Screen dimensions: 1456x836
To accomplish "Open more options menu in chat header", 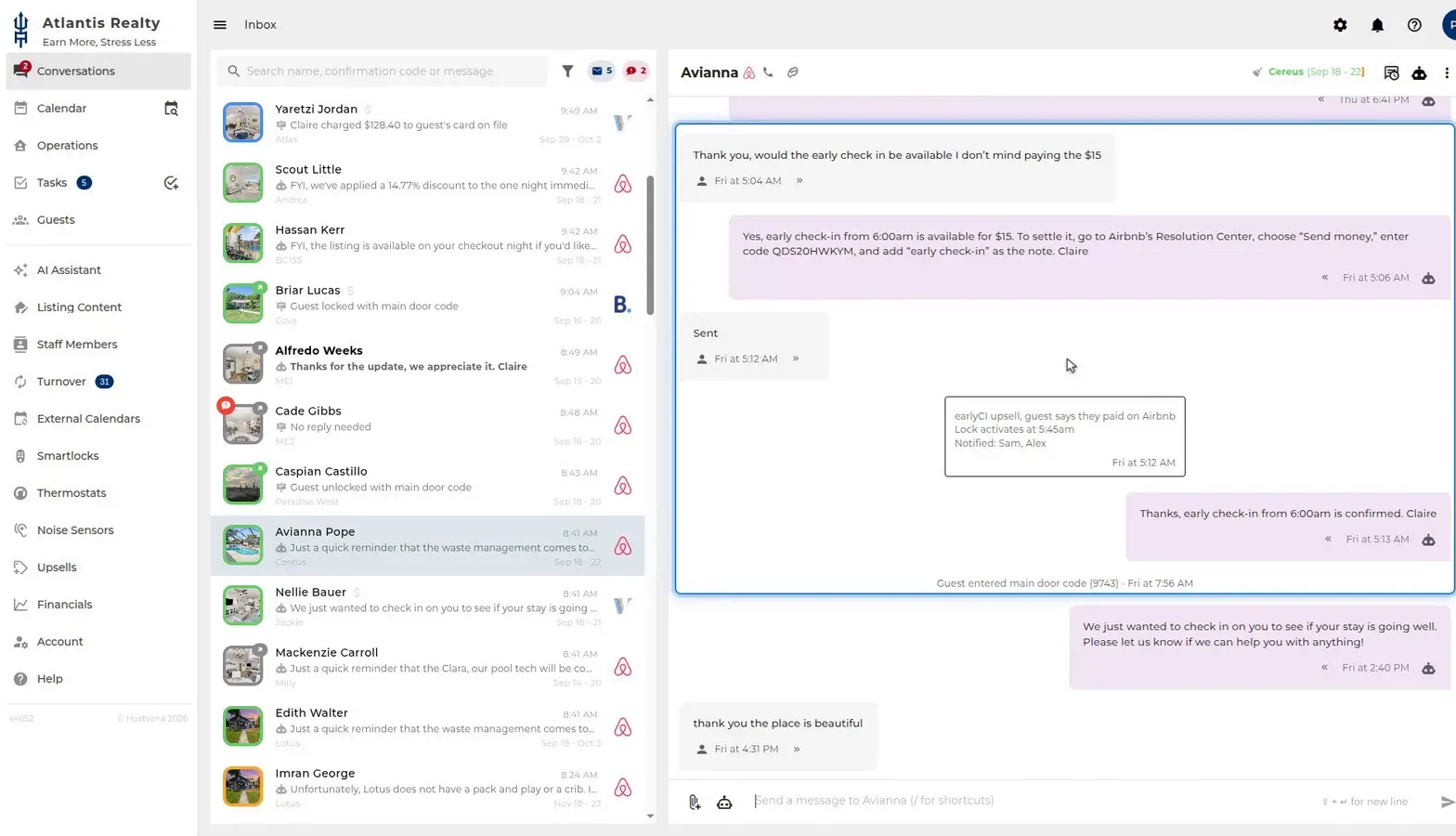I will (x=1447, y=72).
